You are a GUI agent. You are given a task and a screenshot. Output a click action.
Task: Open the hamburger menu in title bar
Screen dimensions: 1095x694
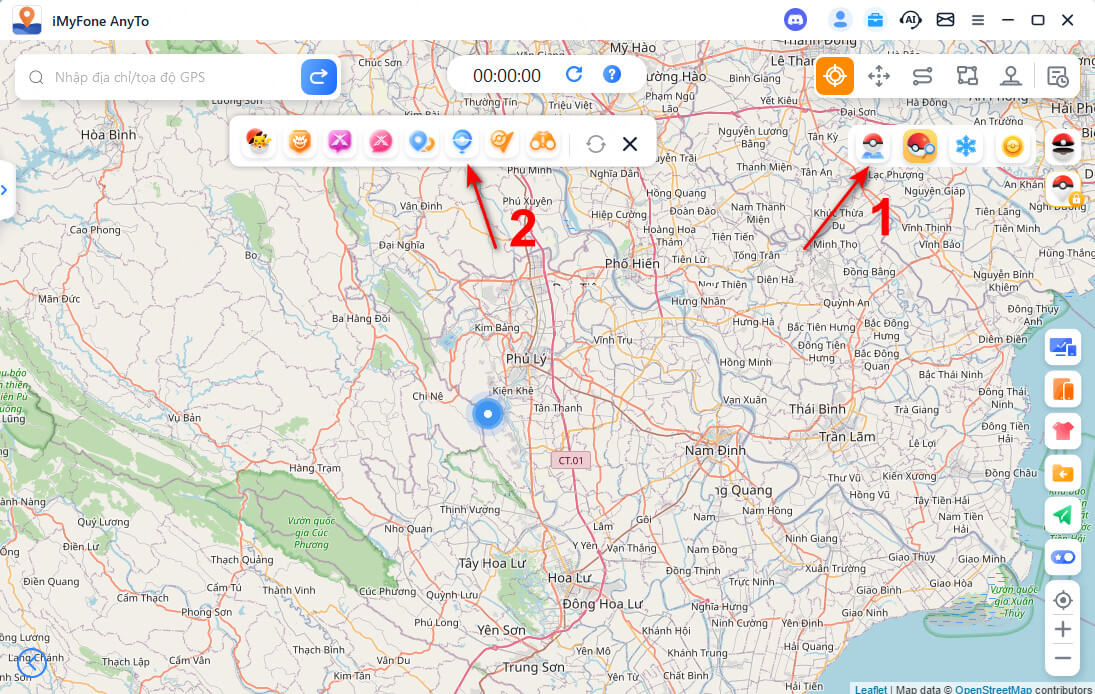coord(978,20)
